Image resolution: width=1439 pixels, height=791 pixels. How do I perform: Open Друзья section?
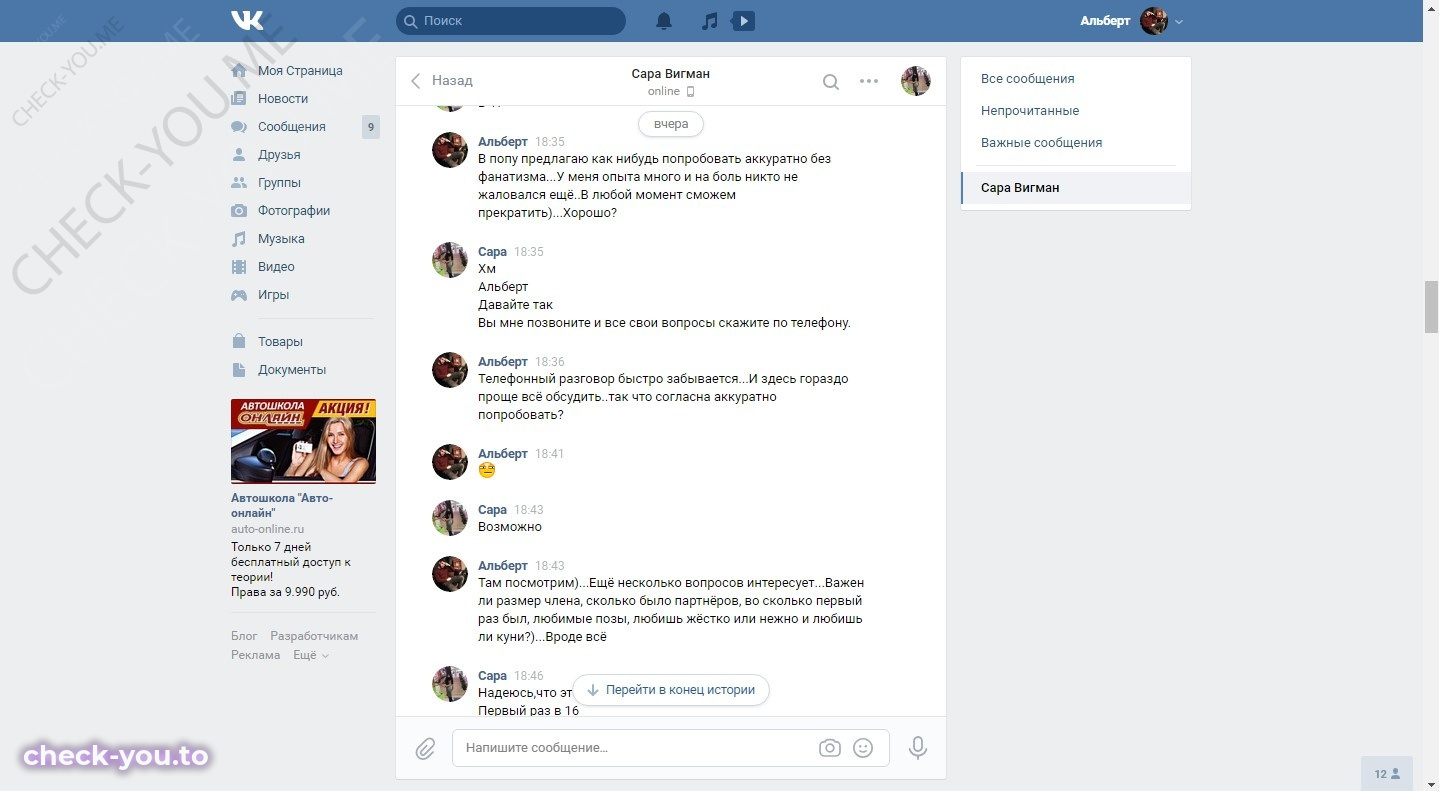point(279,155)
